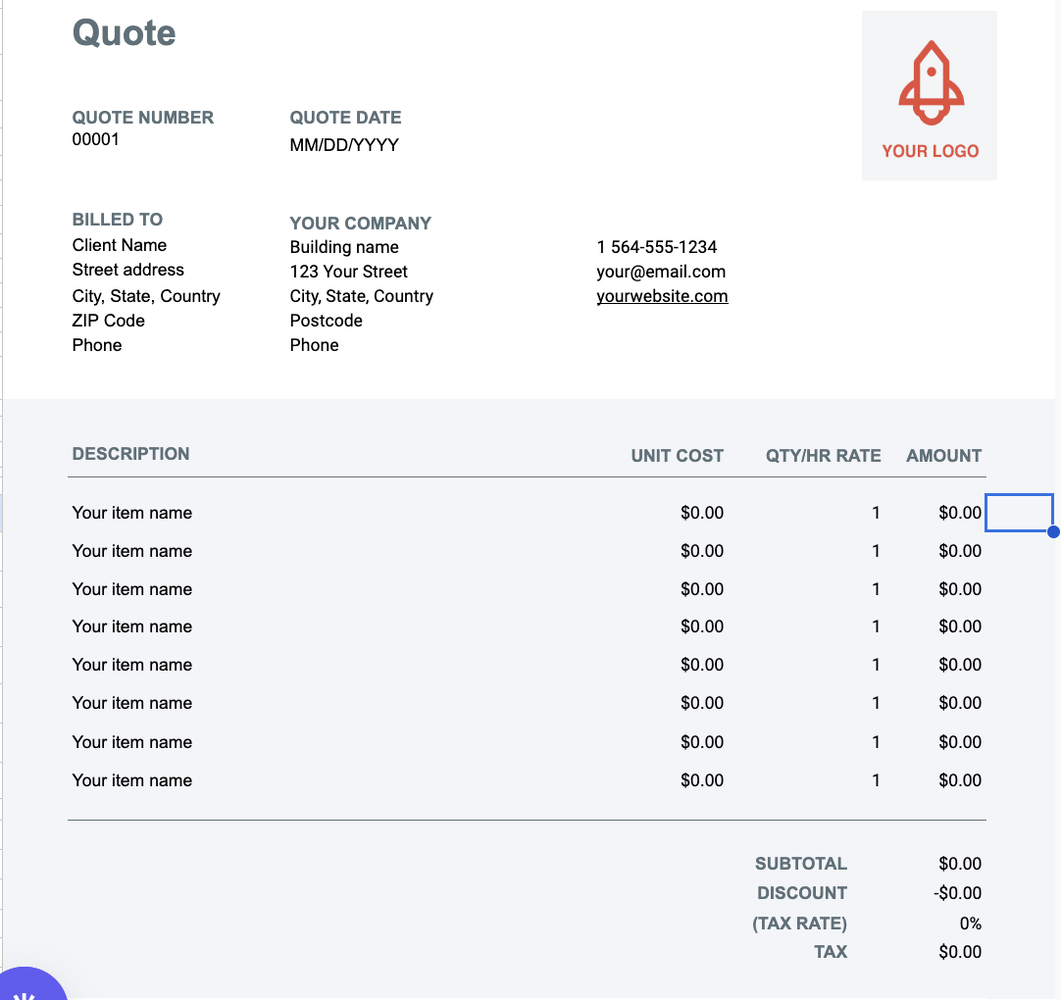This screenshot has height=1000, width=1061.
Task: Click the TAX value $0.00
Action: [x=960, y=952]
